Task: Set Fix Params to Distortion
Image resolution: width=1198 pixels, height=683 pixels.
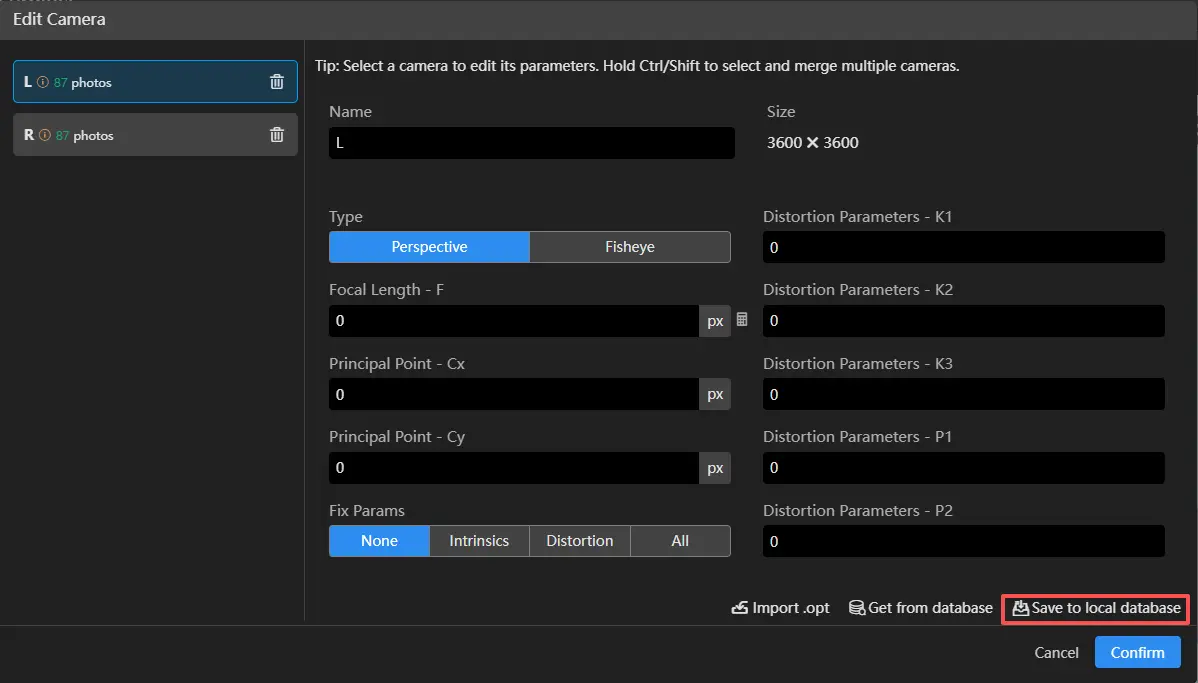Action: click(580, 541)
